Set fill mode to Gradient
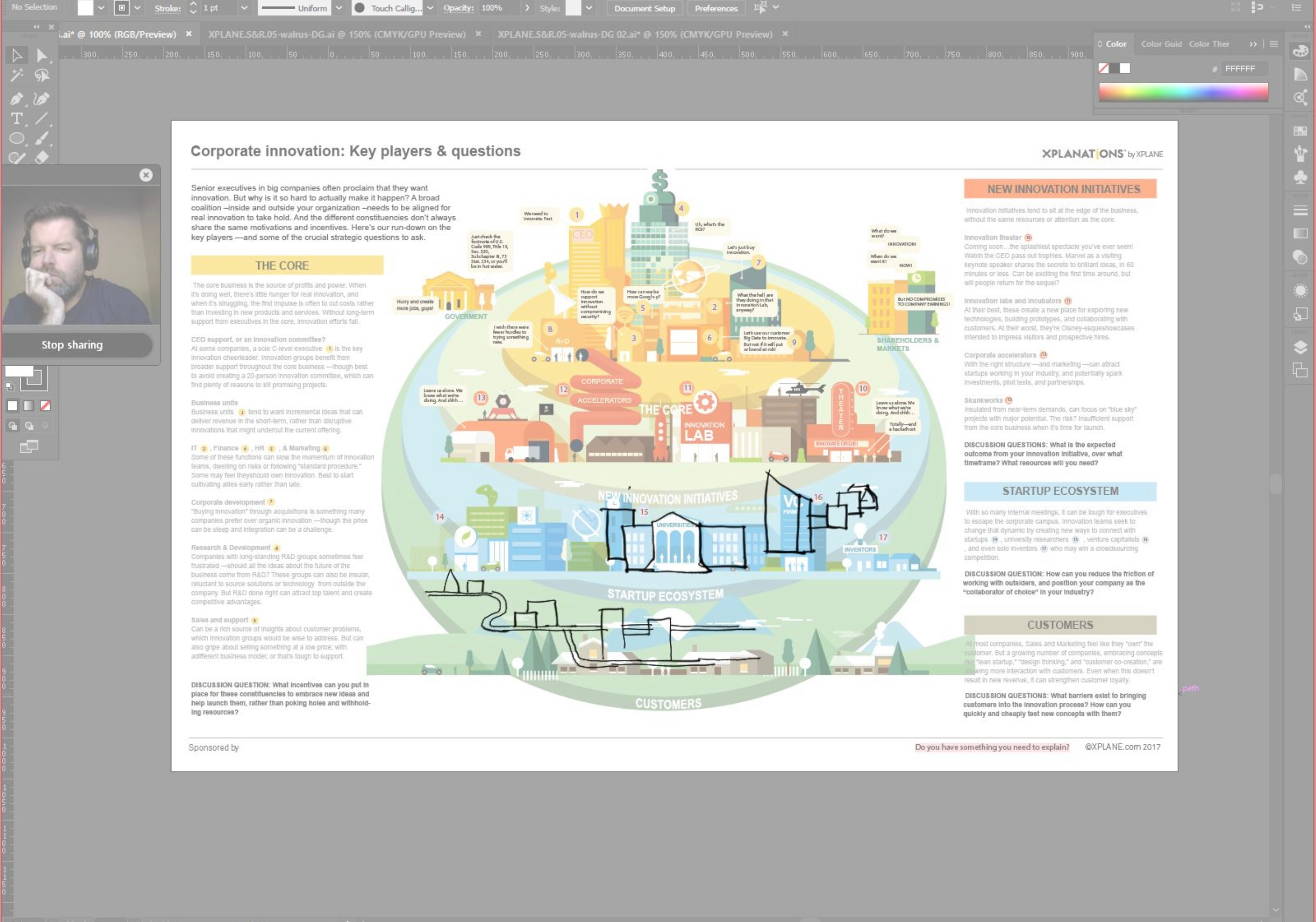1316x922 pixels. pos(28,406)
